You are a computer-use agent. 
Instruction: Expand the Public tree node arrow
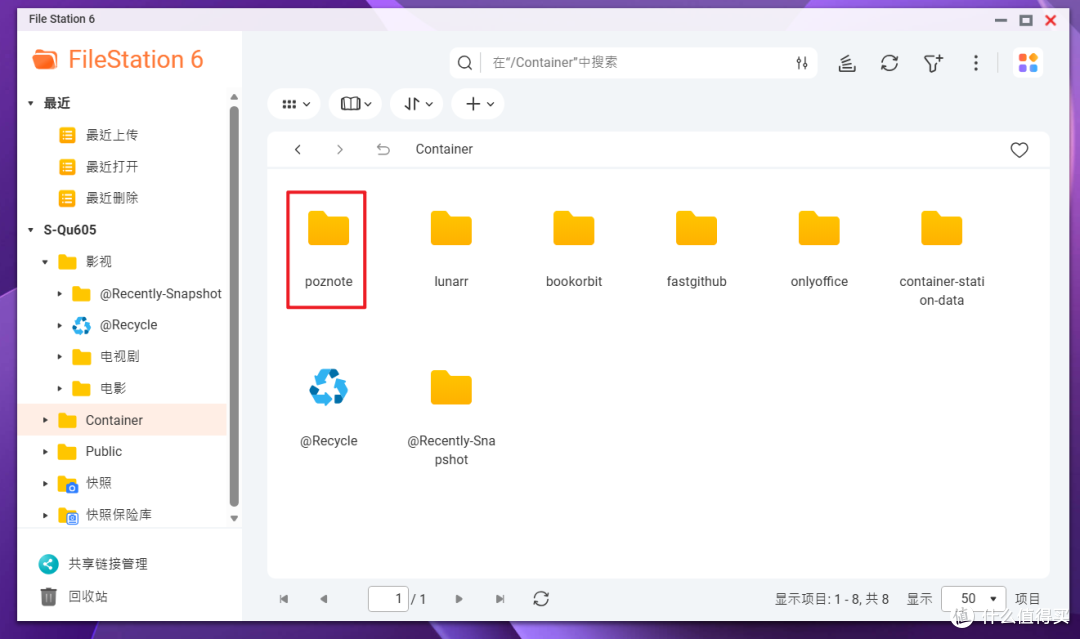point(45,452)
